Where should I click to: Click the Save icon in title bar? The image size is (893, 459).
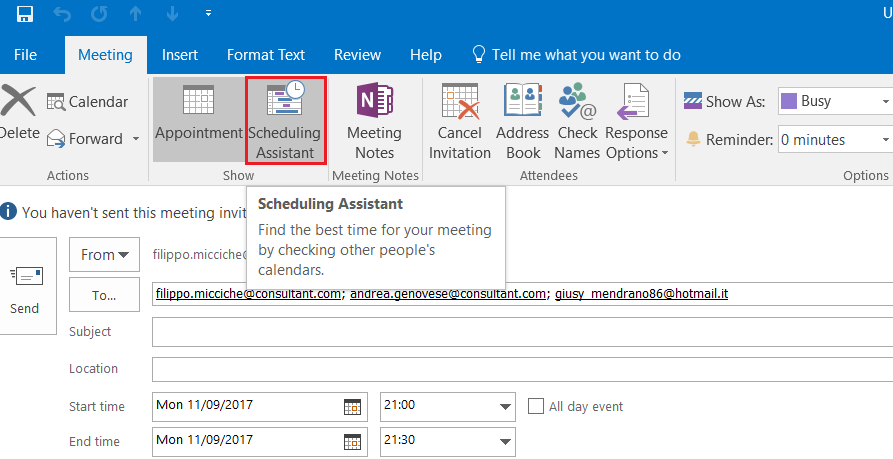[25, 14]
